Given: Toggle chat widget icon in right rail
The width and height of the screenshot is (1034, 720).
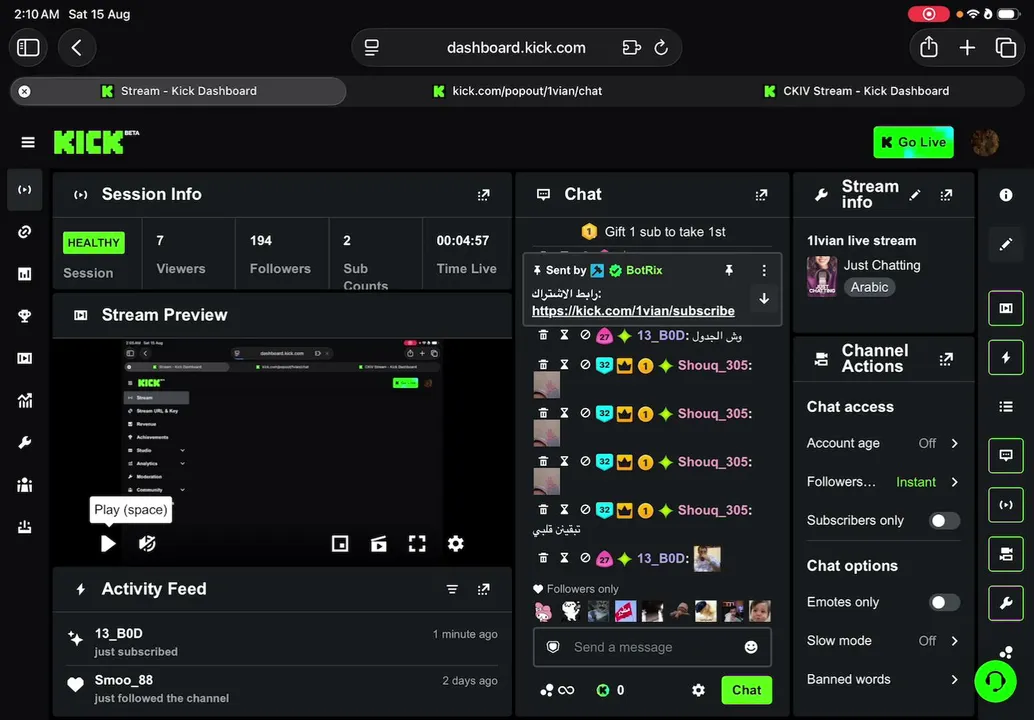Looking at the screenshot, I should 1006,455.
